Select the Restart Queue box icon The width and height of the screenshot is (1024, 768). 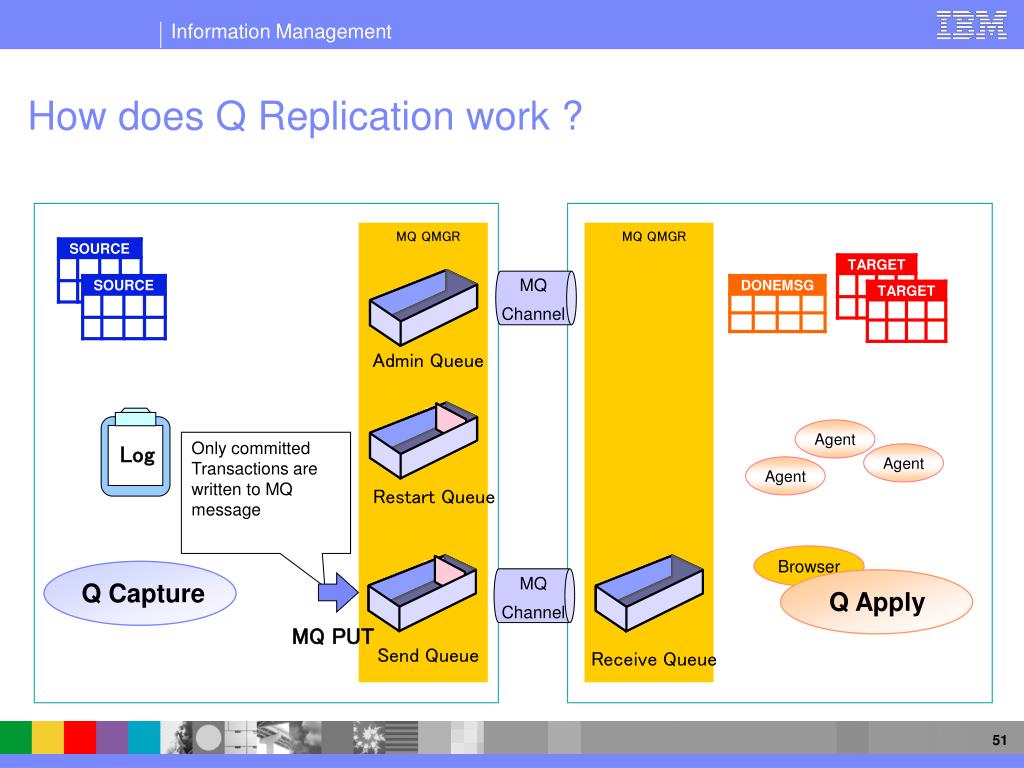[x=423, y=440]
